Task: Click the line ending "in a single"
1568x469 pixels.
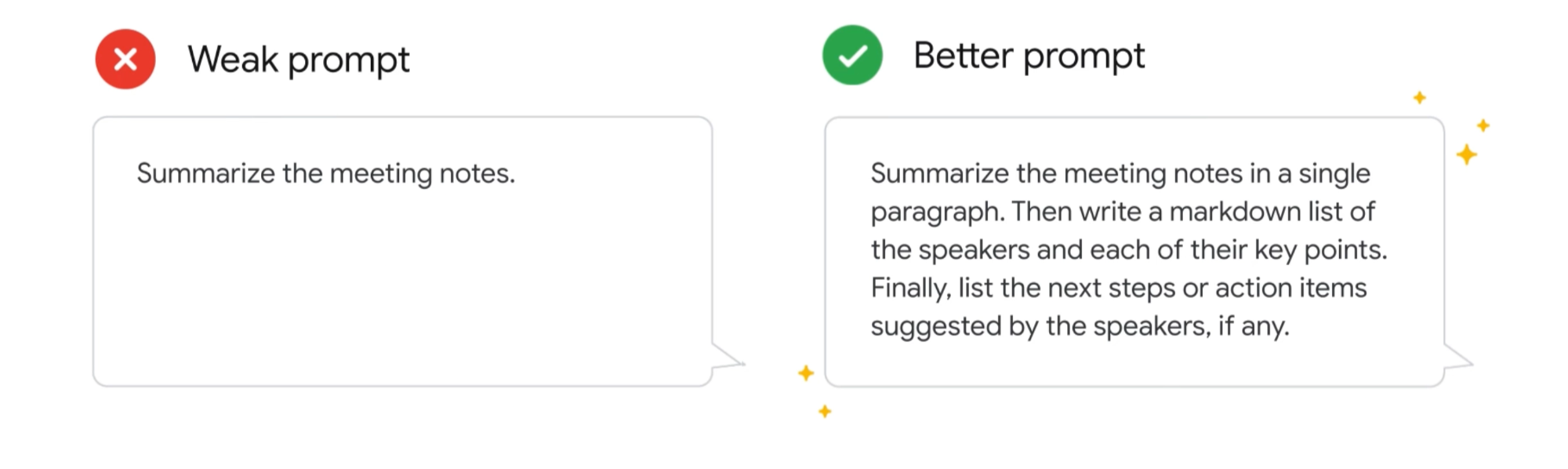Action: click(1120, 173)
